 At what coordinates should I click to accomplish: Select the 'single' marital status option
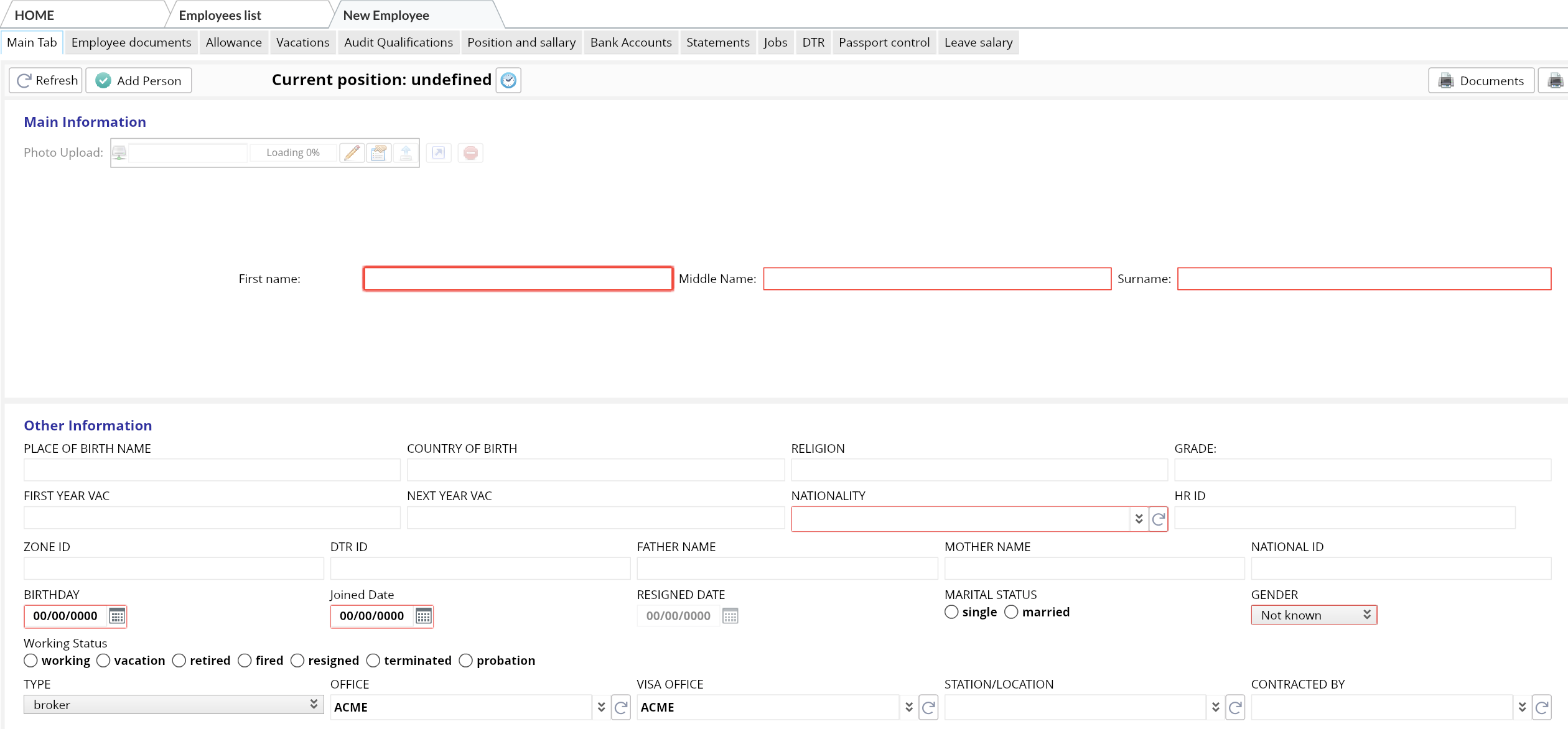[x=951, y=612]
